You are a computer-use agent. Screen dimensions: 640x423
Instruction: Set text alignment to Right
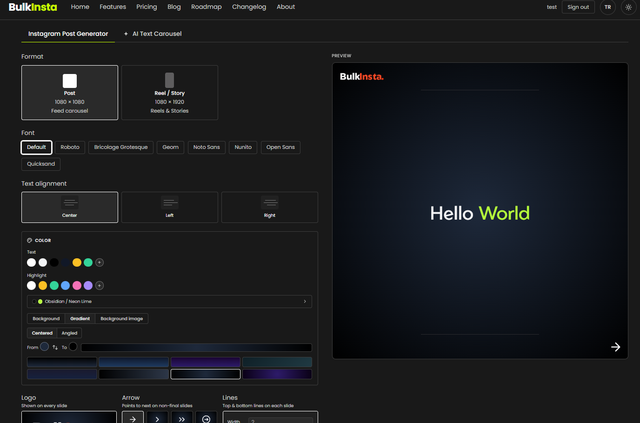tap(269, 207)
